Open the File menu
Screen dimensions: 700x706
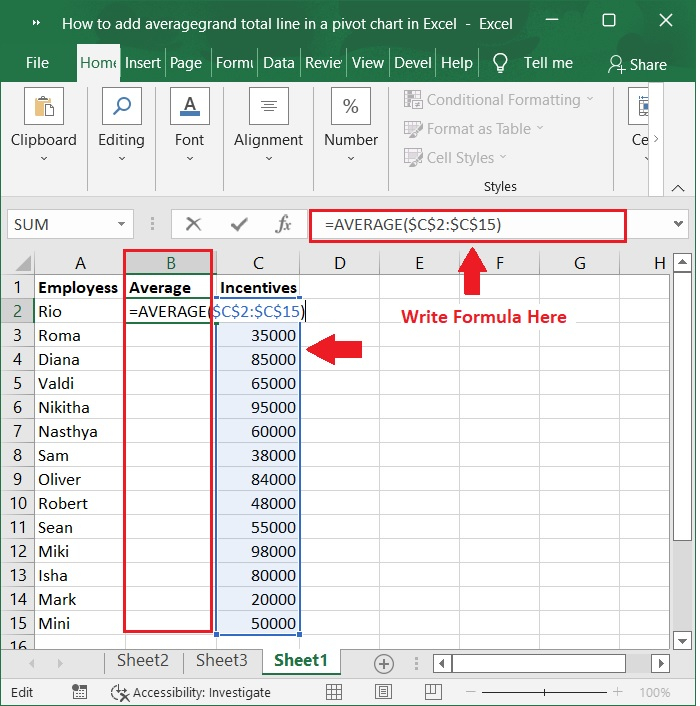(37, 63)
